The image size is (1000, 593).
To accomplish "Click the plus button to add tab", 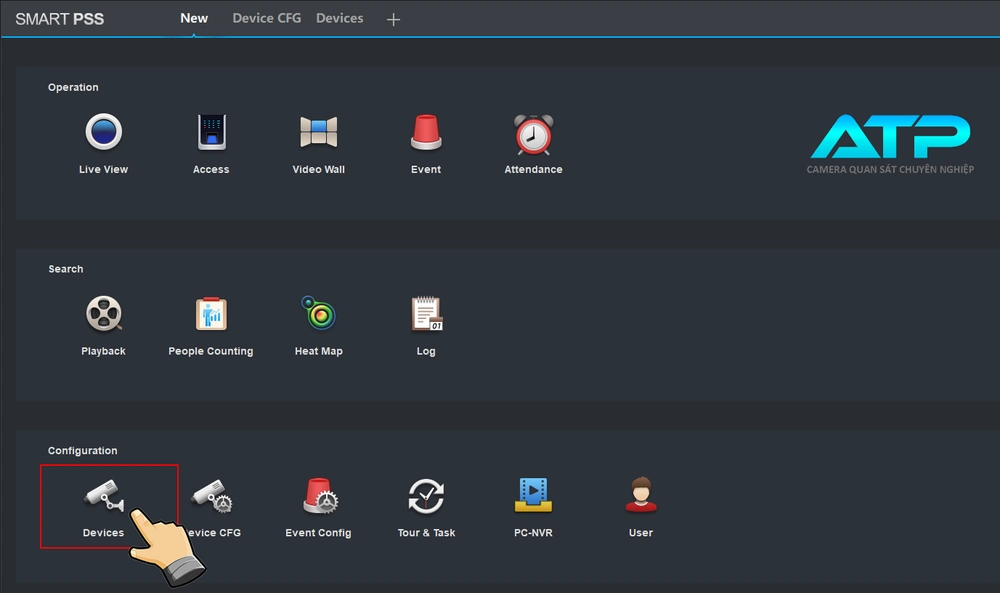I will pyautogui.click(x=393, y=19).
